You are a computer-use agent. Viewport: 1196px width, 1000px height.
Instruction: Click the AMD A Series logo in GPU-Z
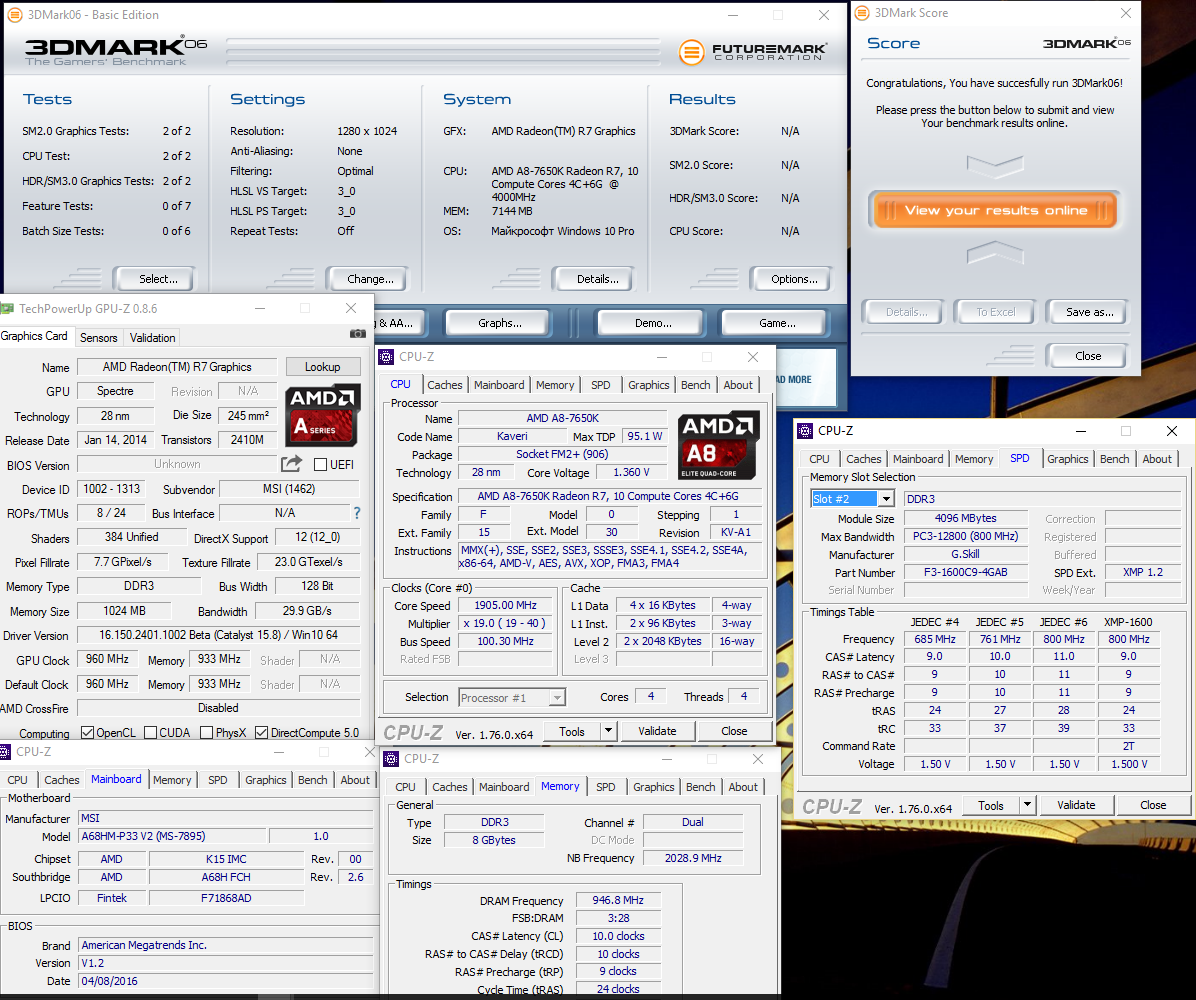(x=323, y=416)
